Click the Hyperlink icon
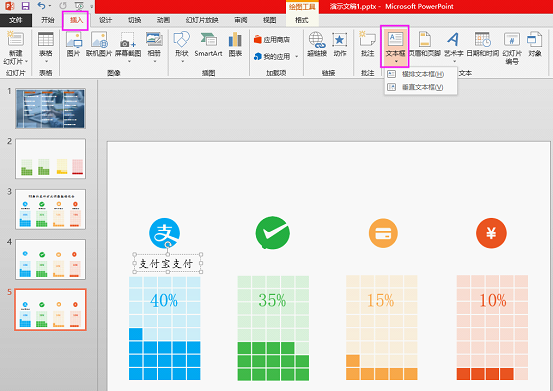 click(316, 39)
